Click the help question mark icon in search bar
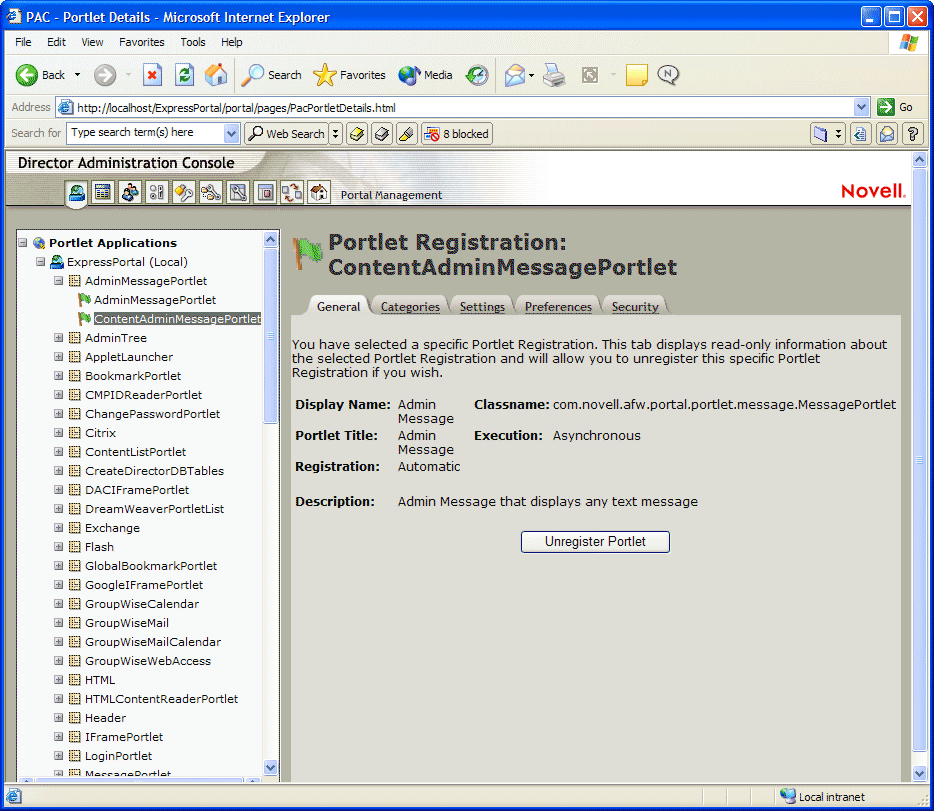The width and height of the screenshot is (934, 811). [913, 134]
